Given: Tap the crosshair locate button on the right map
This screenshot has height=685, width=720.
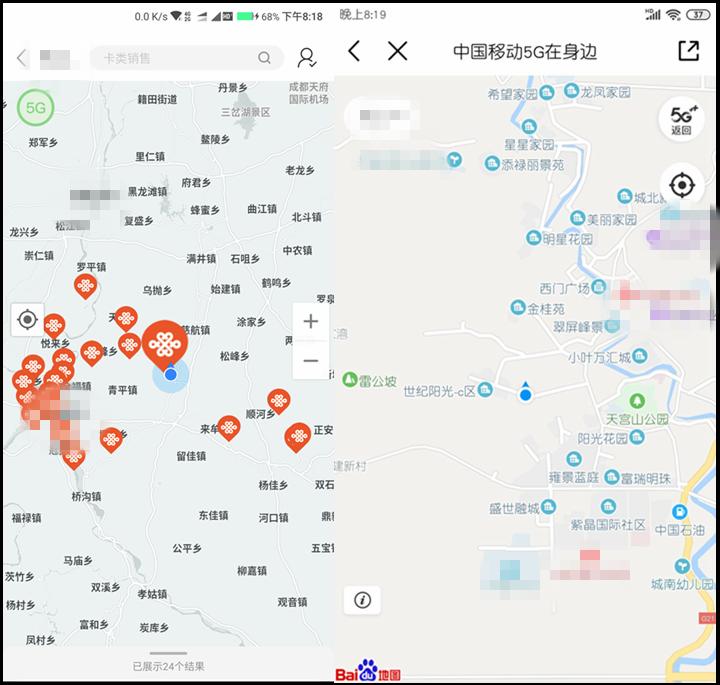Looking at the screenshot, I should (x=682, y=185).
